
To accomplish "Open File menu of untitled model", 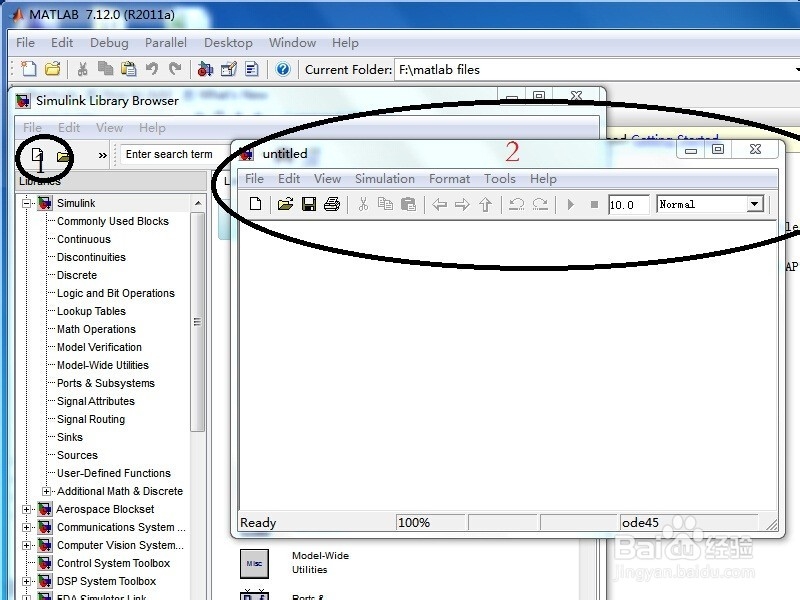I will pos(254,179).
